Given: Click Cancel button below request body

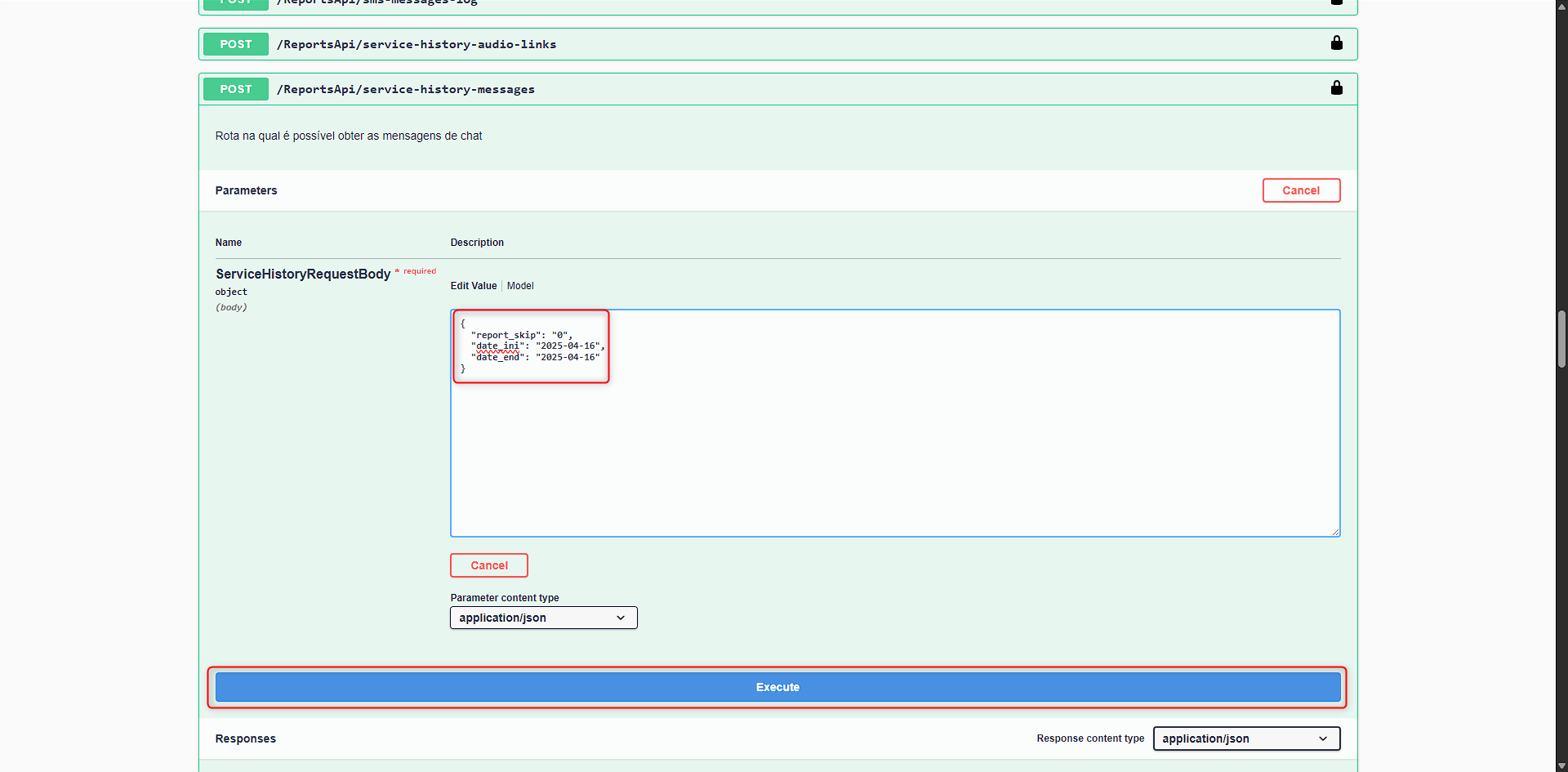Looking at the screenshot, I should tap(488, 565).
